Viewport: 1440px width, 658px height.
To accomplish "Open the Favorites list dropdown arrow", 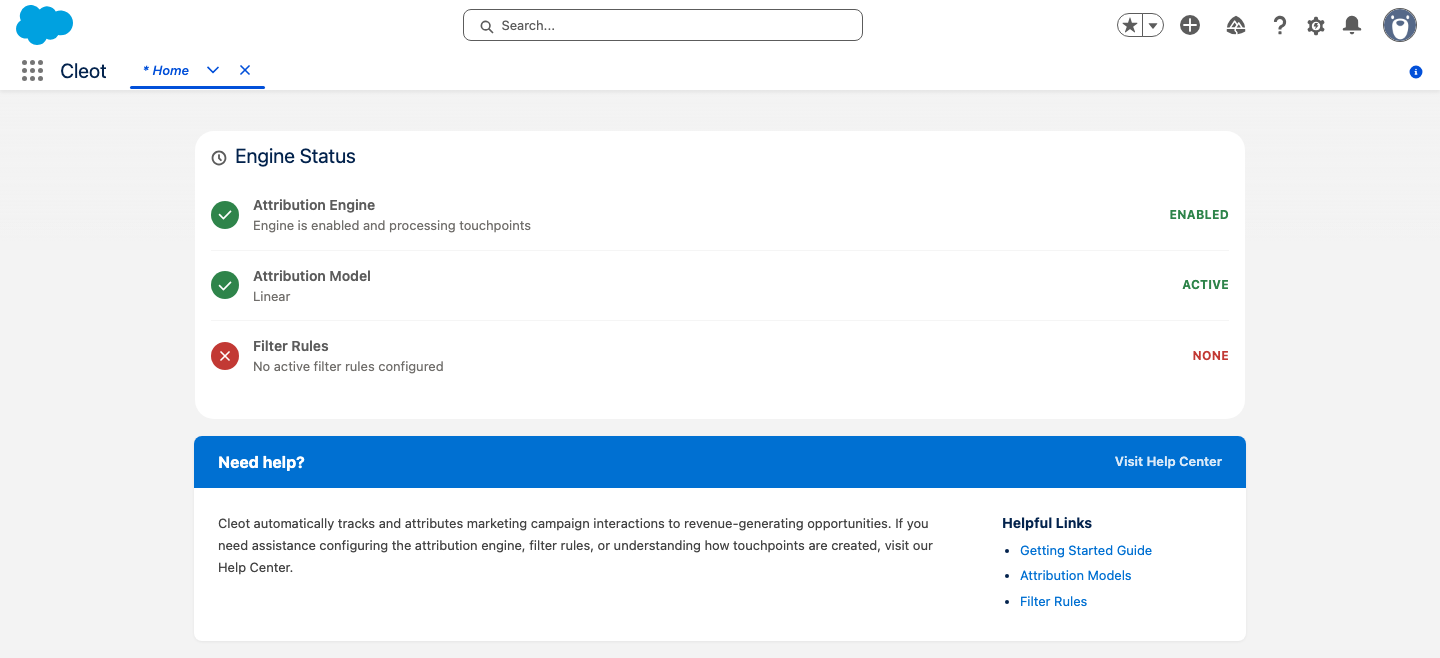I will click(1153, 26).
